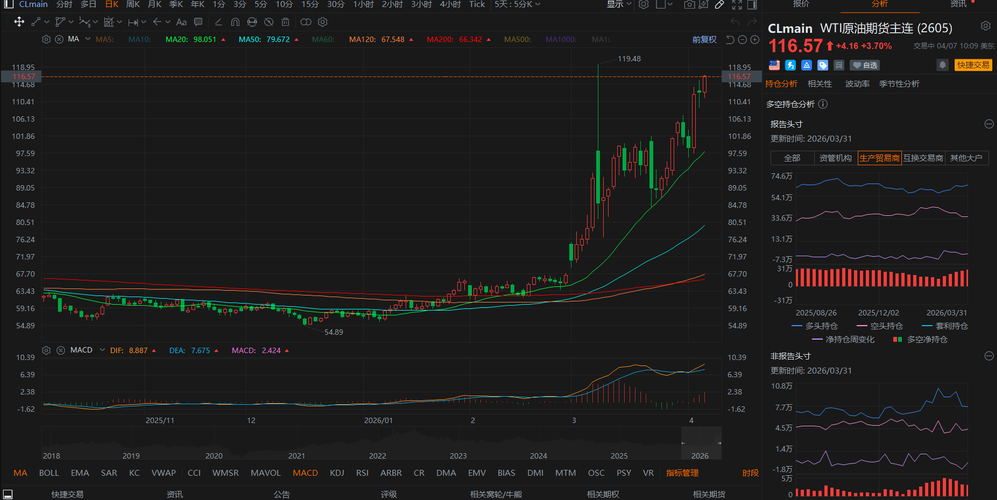Collapse the 报告头寸 section

click(989, 123)
